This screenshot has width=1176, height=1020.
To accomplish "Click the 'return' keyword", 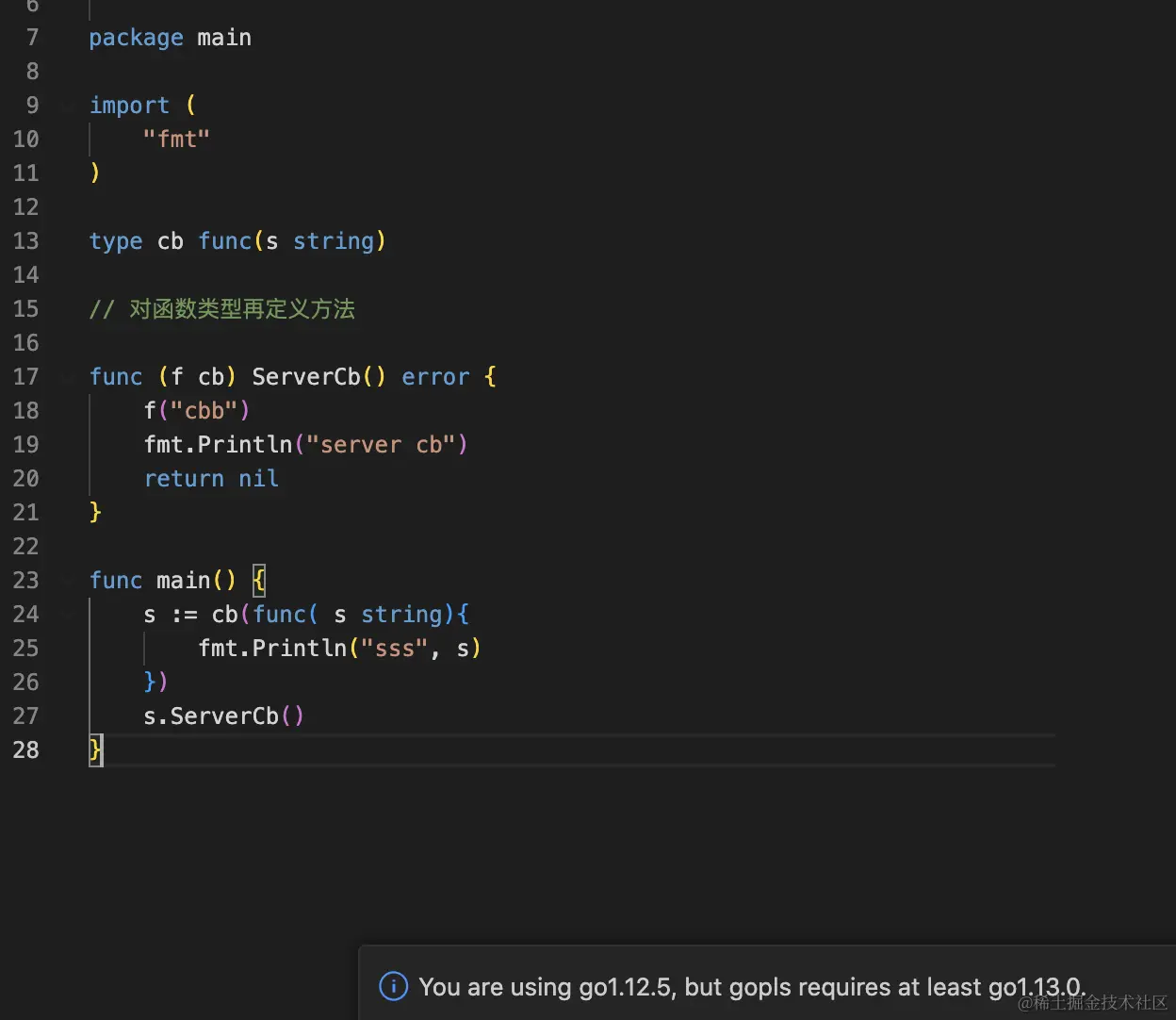I will (x=184, y=479).
